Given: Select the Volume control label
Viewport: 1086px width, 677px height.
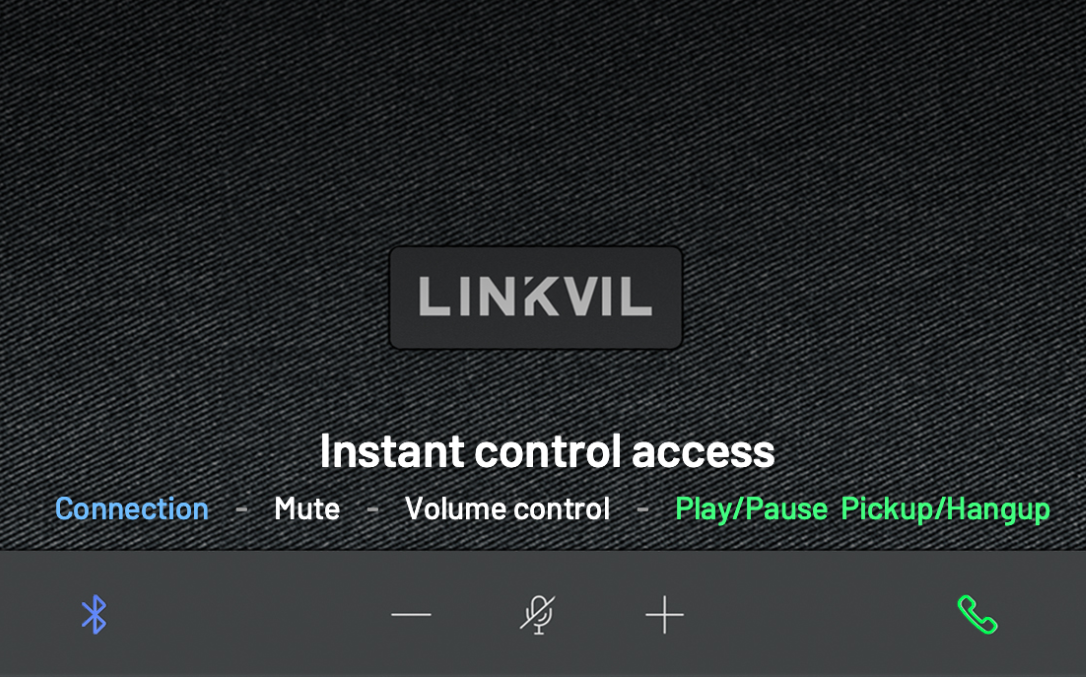Looking at the screenshot, I should 508,509.
